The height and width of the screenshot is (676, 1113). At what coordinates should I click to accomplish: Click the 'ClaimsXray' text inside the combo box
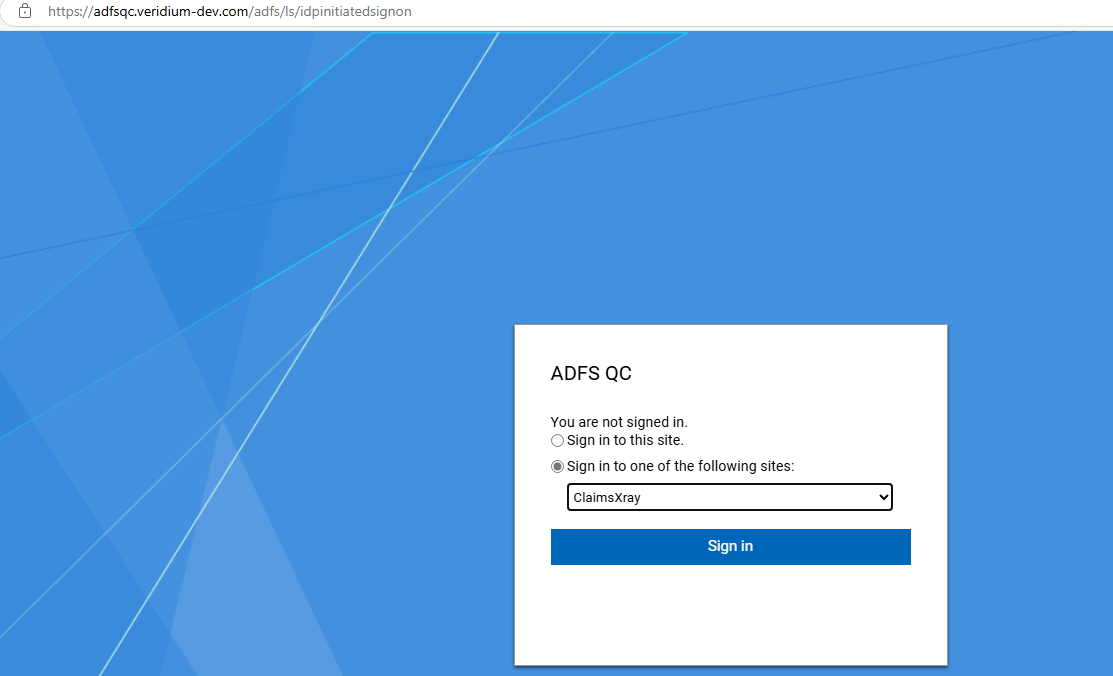[x=607, y=497]
